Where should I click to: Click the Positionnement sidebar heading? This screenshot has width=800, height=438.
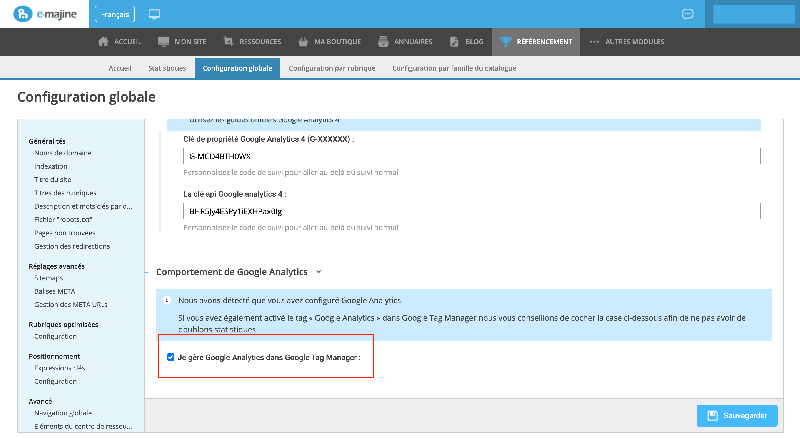[x=54, y=356]
